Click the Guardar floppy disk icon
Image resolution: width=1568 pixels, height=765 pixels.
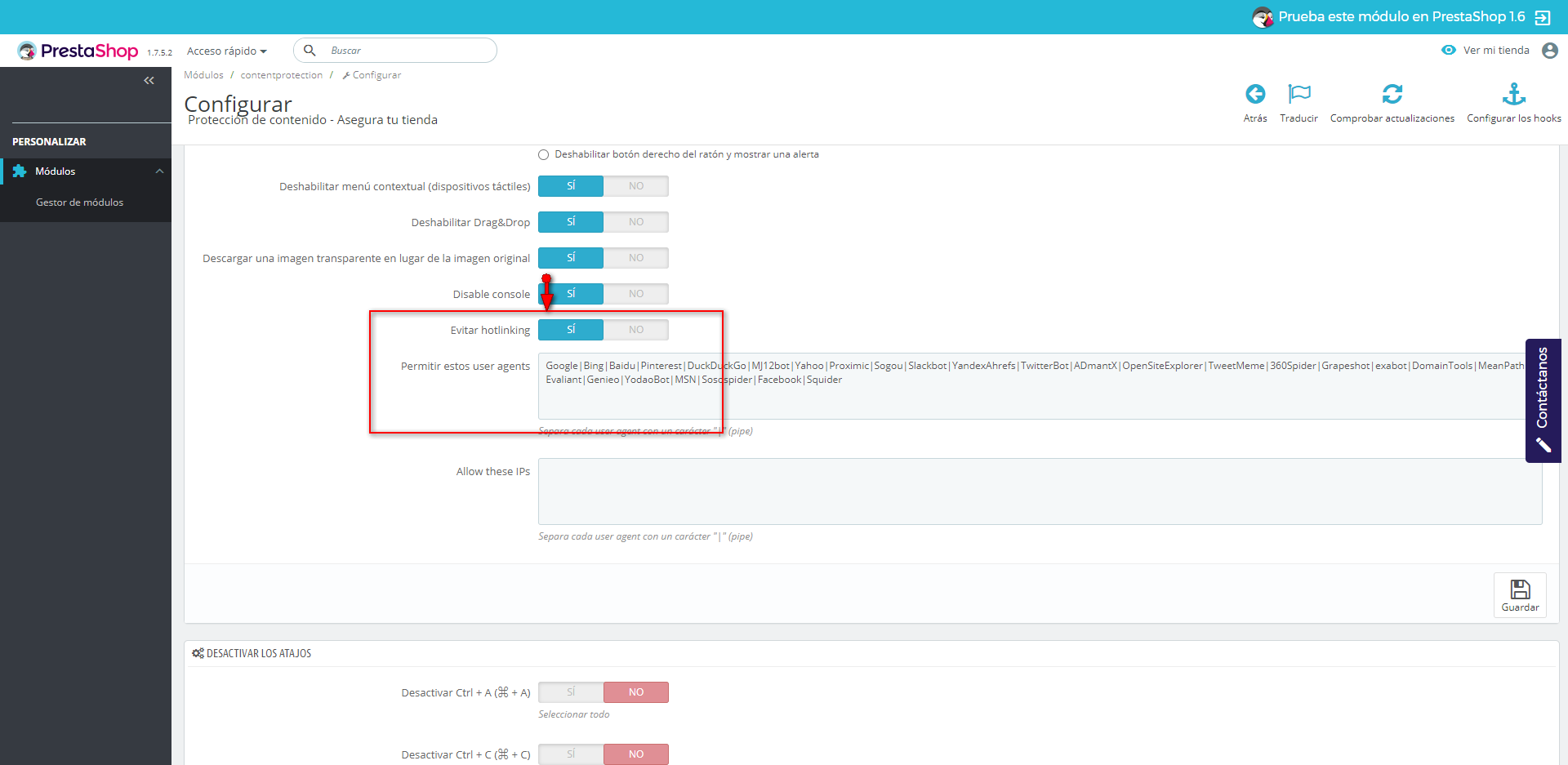point(1520,589)
